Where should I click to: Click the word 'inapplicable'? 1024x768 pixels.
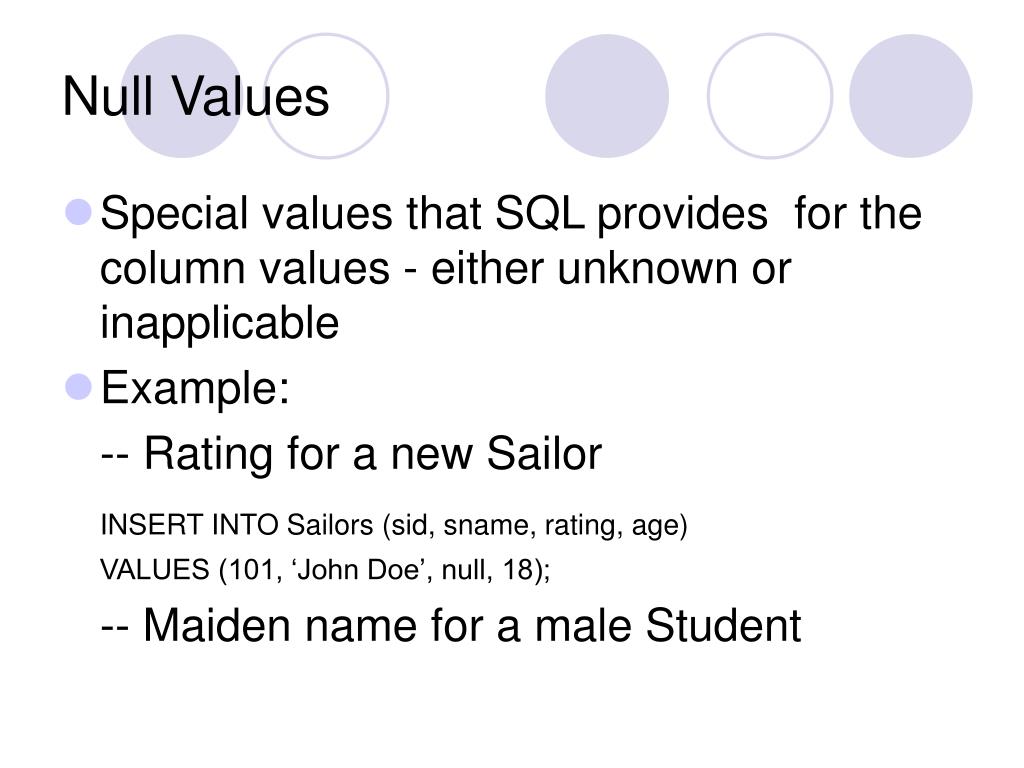[x=219, y=323]
